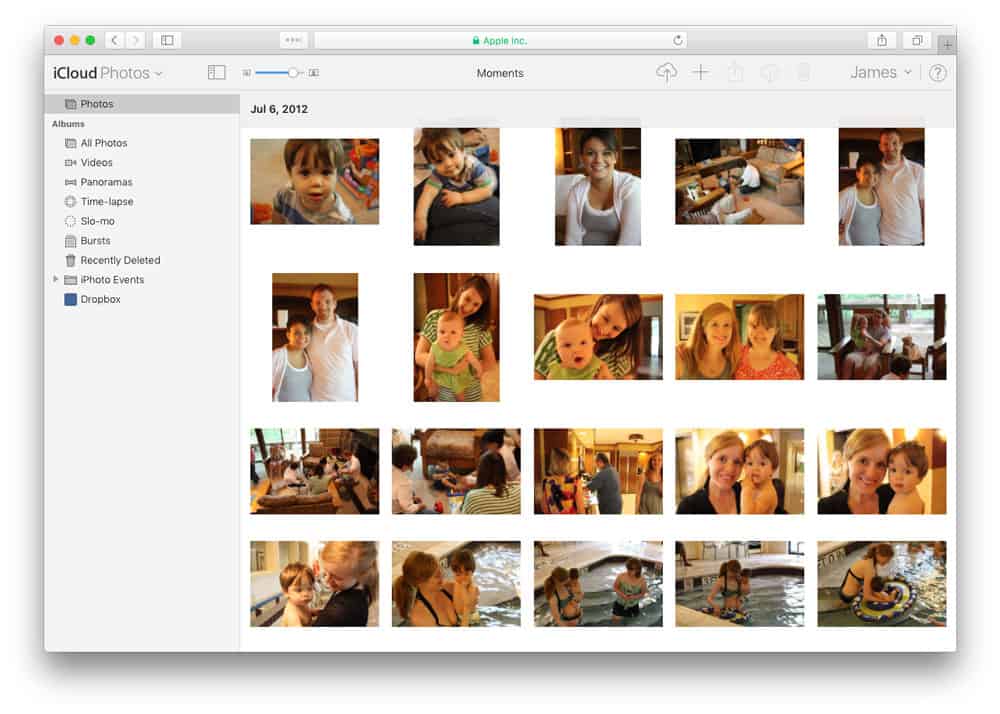Toggle the Safari sidebar button
This screenshot has height=714, width=1000.
tap(167, 40)
